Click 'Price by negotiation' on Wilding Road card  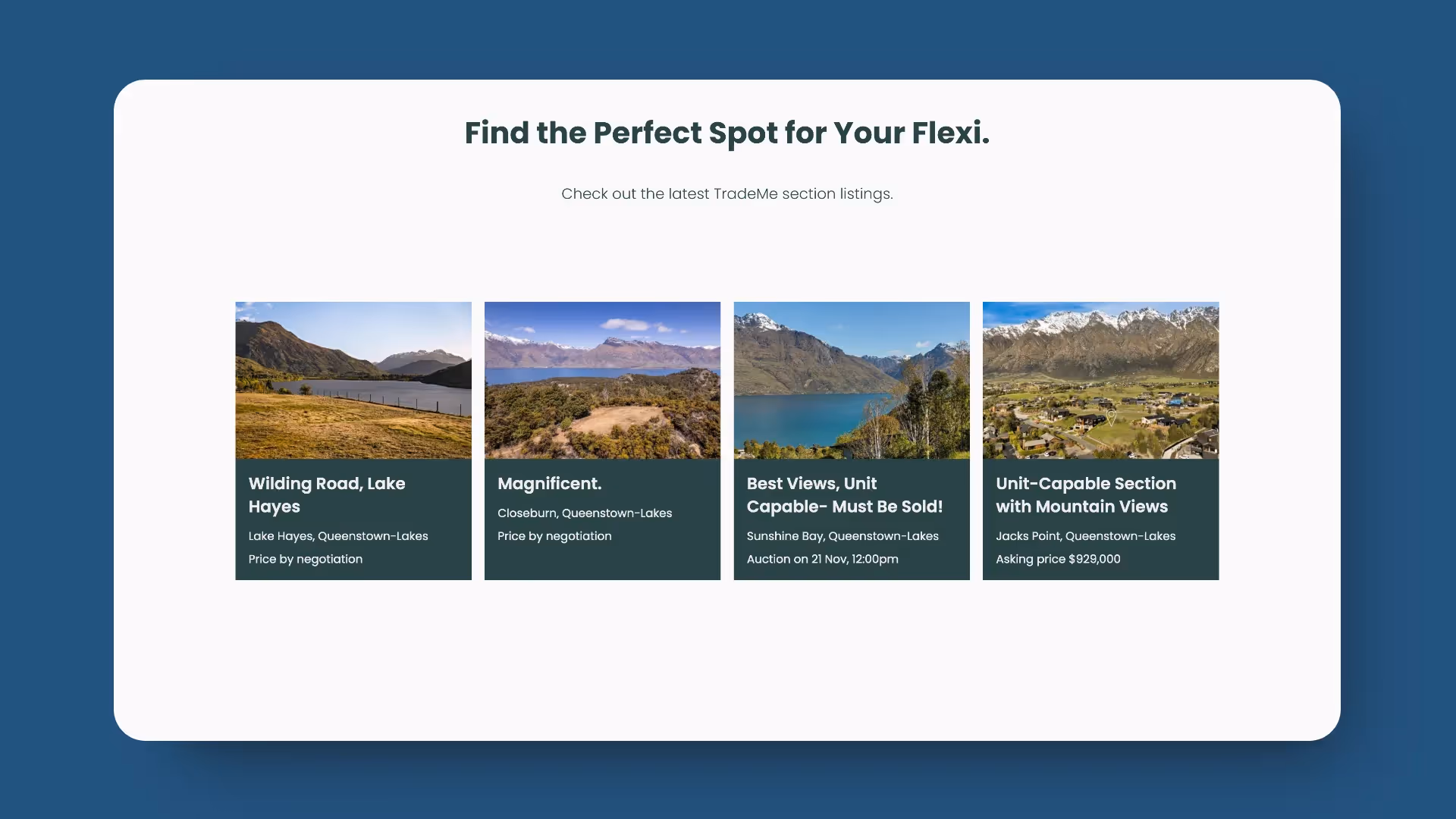306,559
